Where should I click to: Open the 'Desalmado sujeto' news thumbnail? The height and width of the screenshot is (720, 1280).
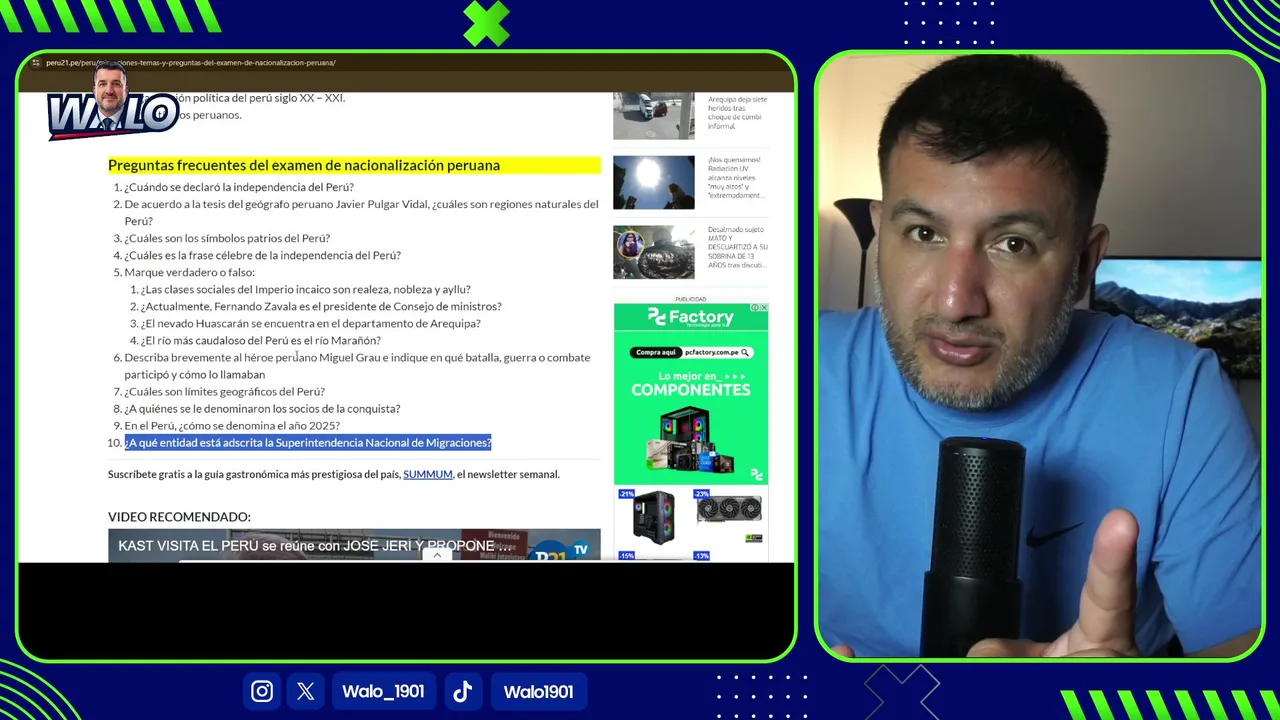click(654, 252)
